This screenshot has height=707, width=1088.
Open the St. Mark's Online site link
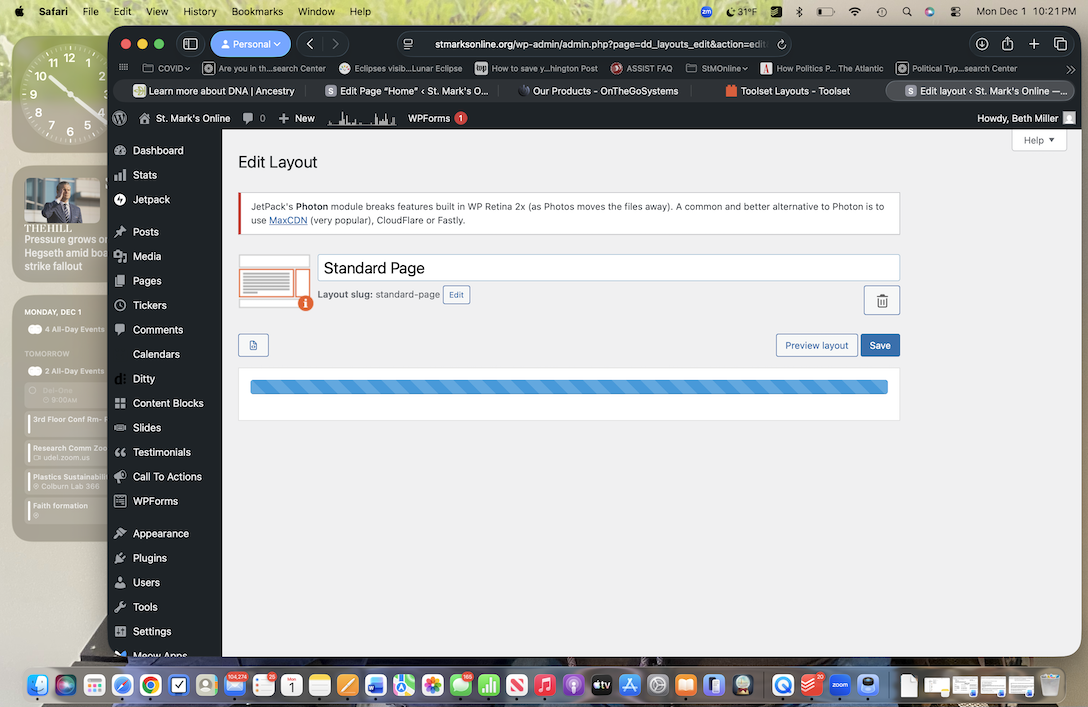tap(185, 119)
